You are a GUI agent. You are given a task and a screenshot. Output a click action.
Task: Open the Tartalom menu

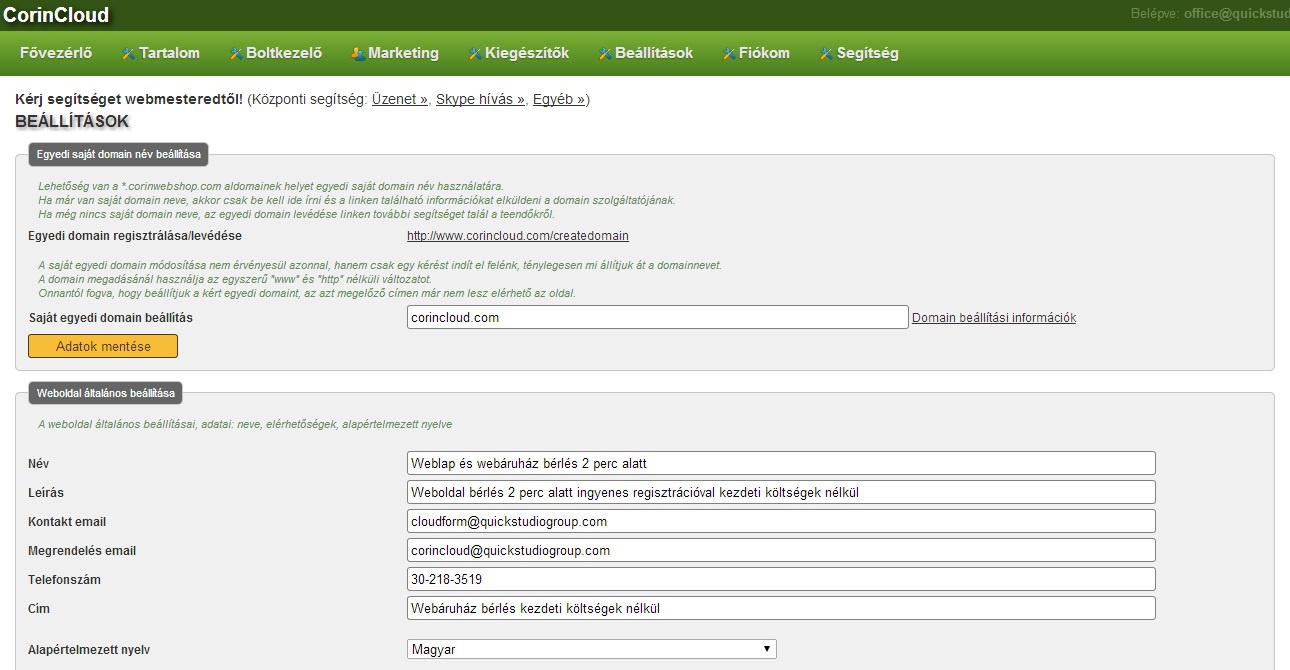pos(169,53)
